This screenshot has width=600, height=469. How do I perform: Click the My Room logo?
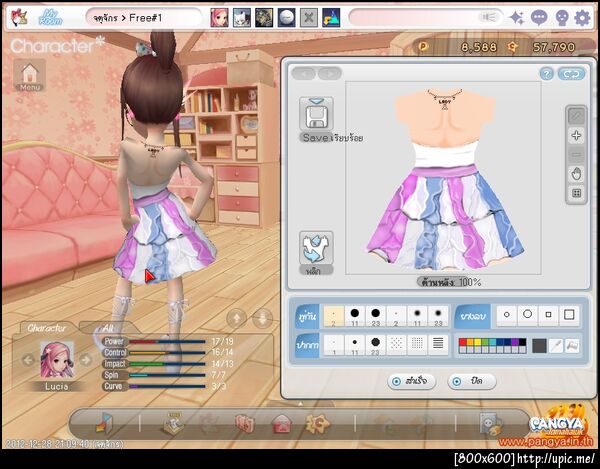[51, 18]
